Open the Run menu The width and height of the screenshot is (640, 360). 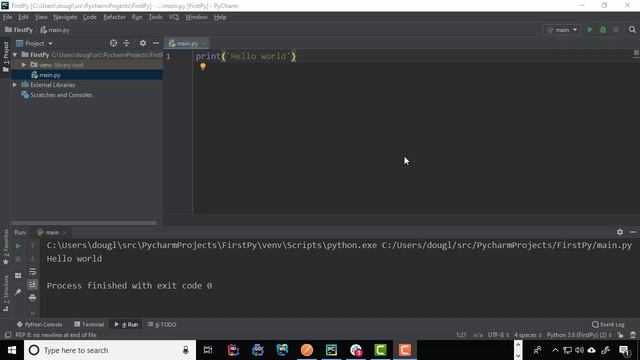[137, 17]
